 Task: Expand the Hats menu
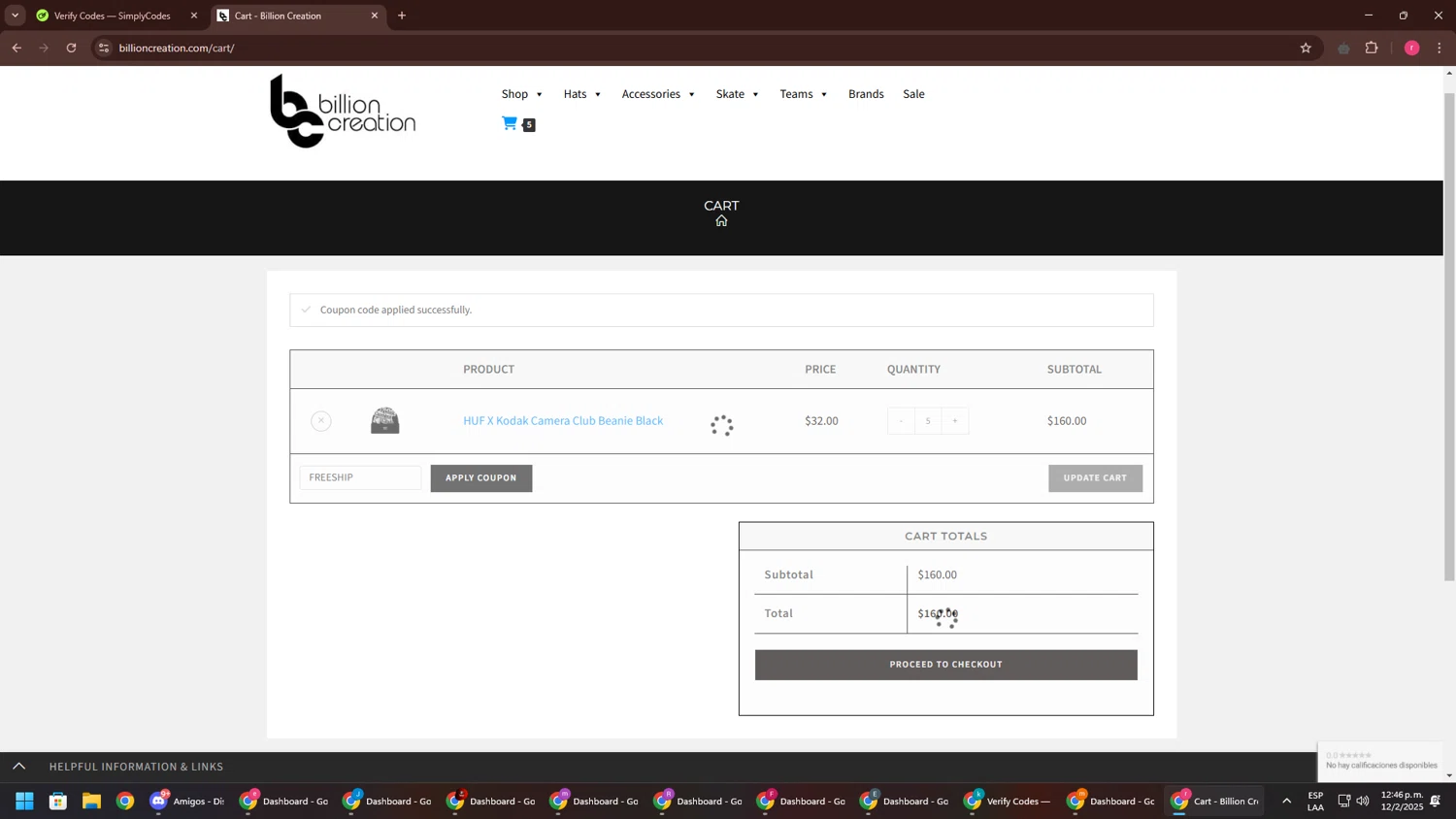(582, 94)
